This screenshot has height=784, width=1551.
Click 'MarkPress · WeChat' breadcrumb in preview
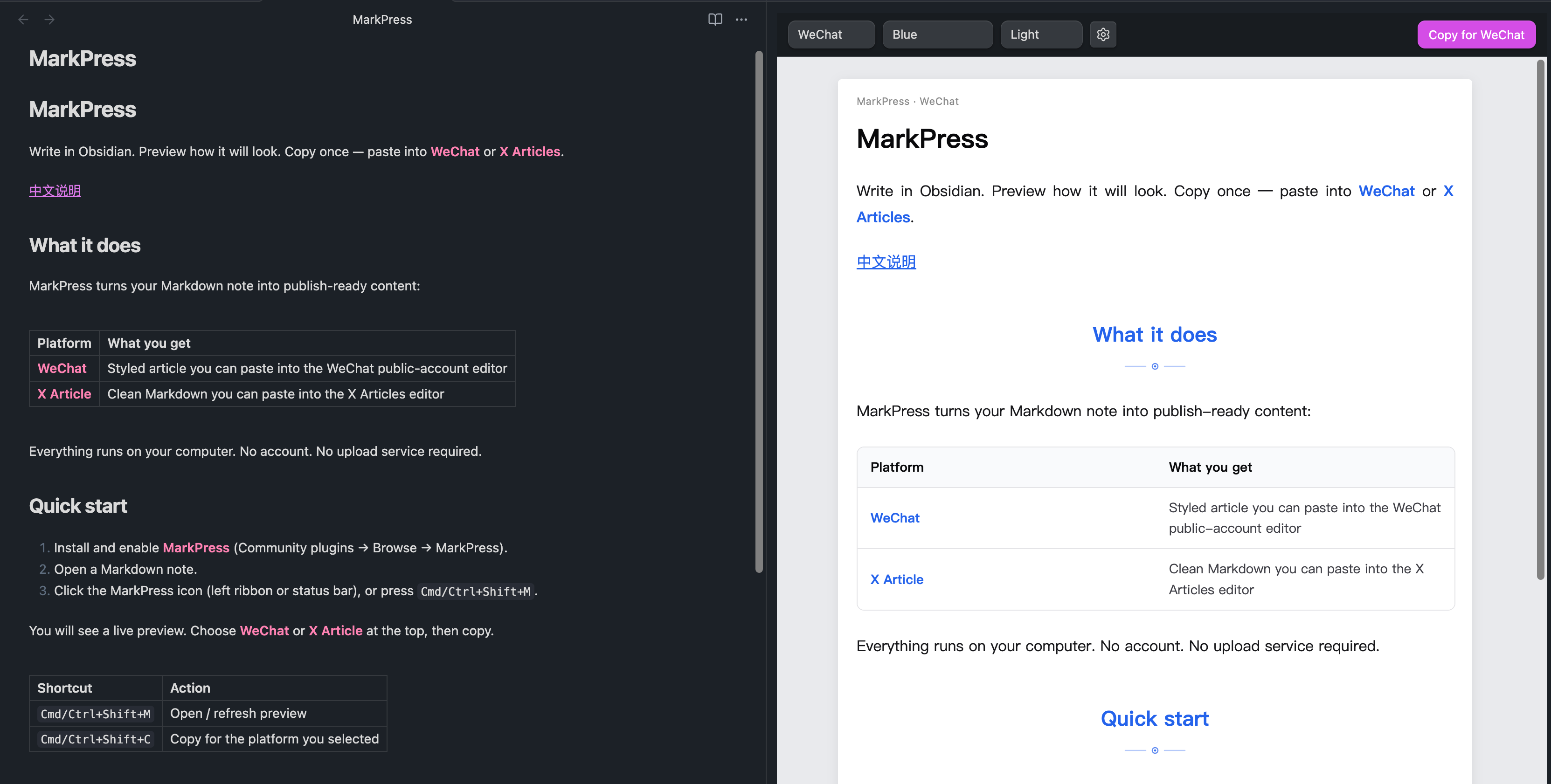[x=908, y=102]
